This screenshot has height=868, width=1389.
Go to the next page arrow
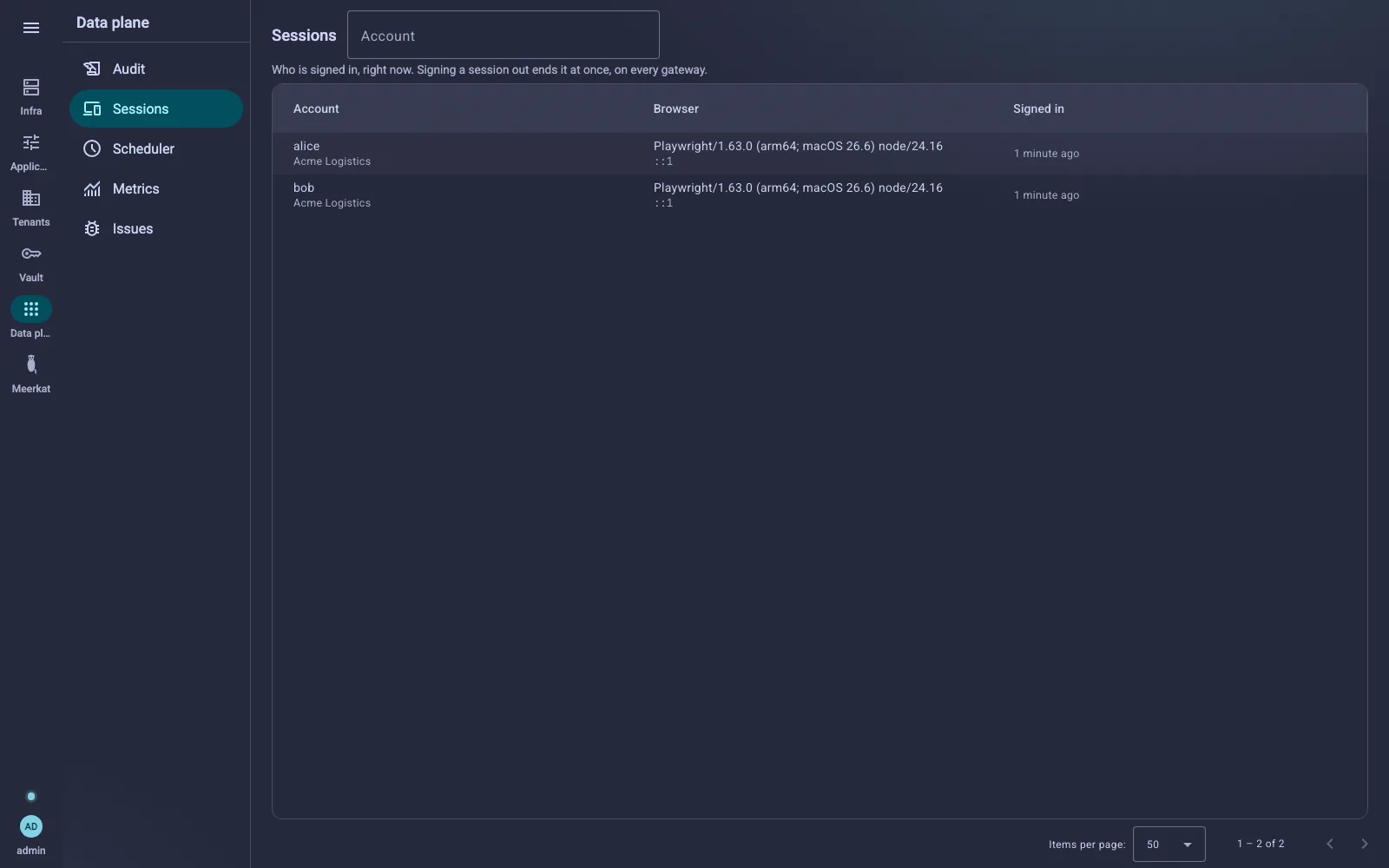tap(1364, 844)
